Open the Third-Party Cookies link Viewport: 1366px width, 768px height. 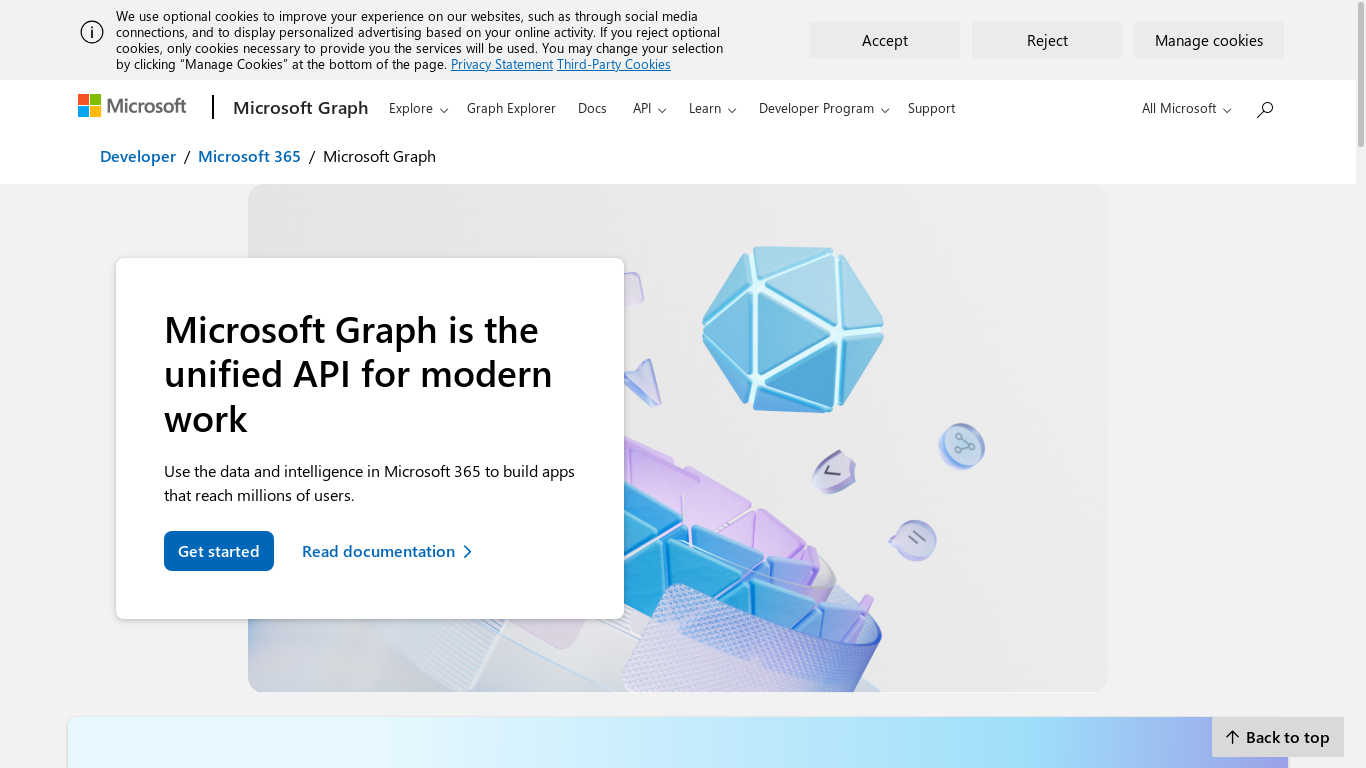(614, 64)
